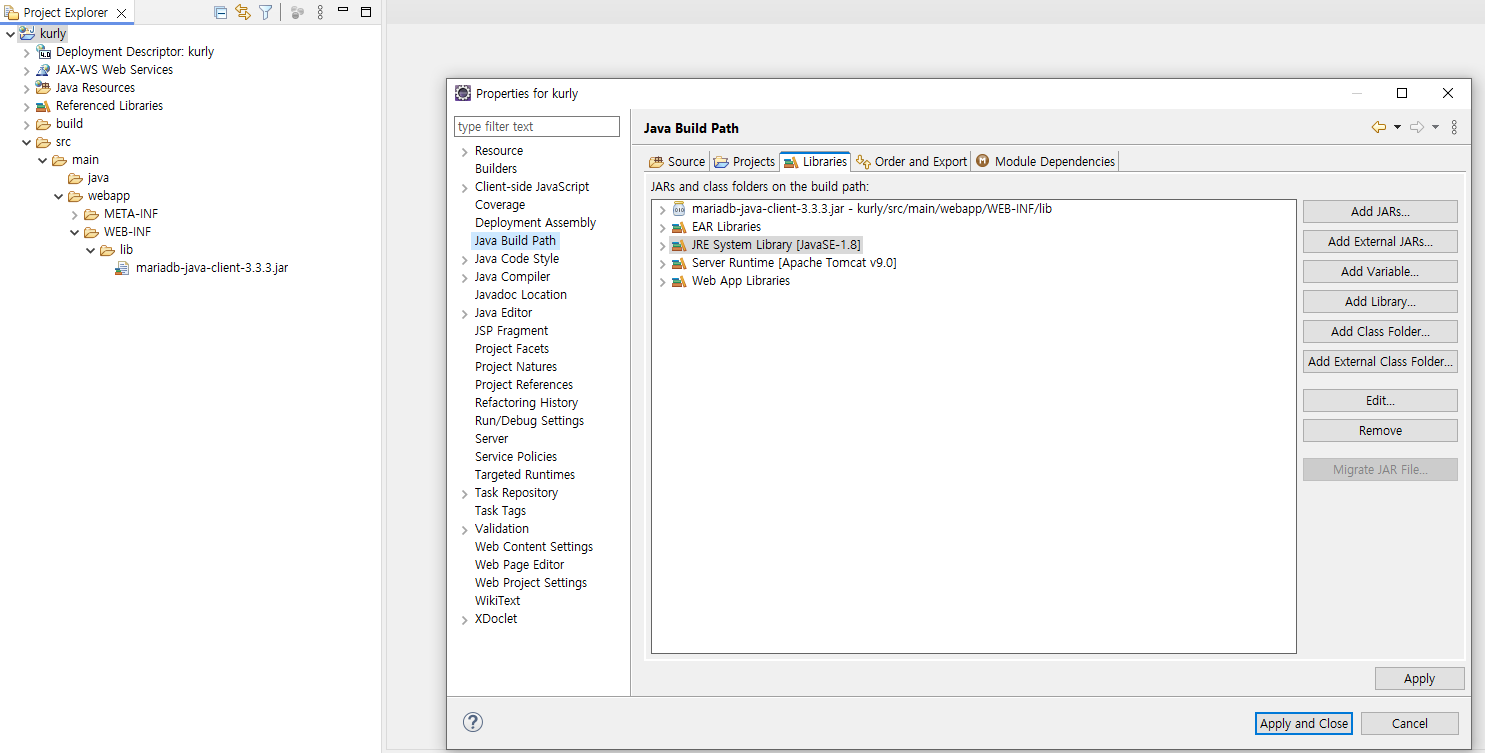Viewport: 1485px width, 753px height.
Task: Expand Java Code Style category
Action: coord(464,260)
